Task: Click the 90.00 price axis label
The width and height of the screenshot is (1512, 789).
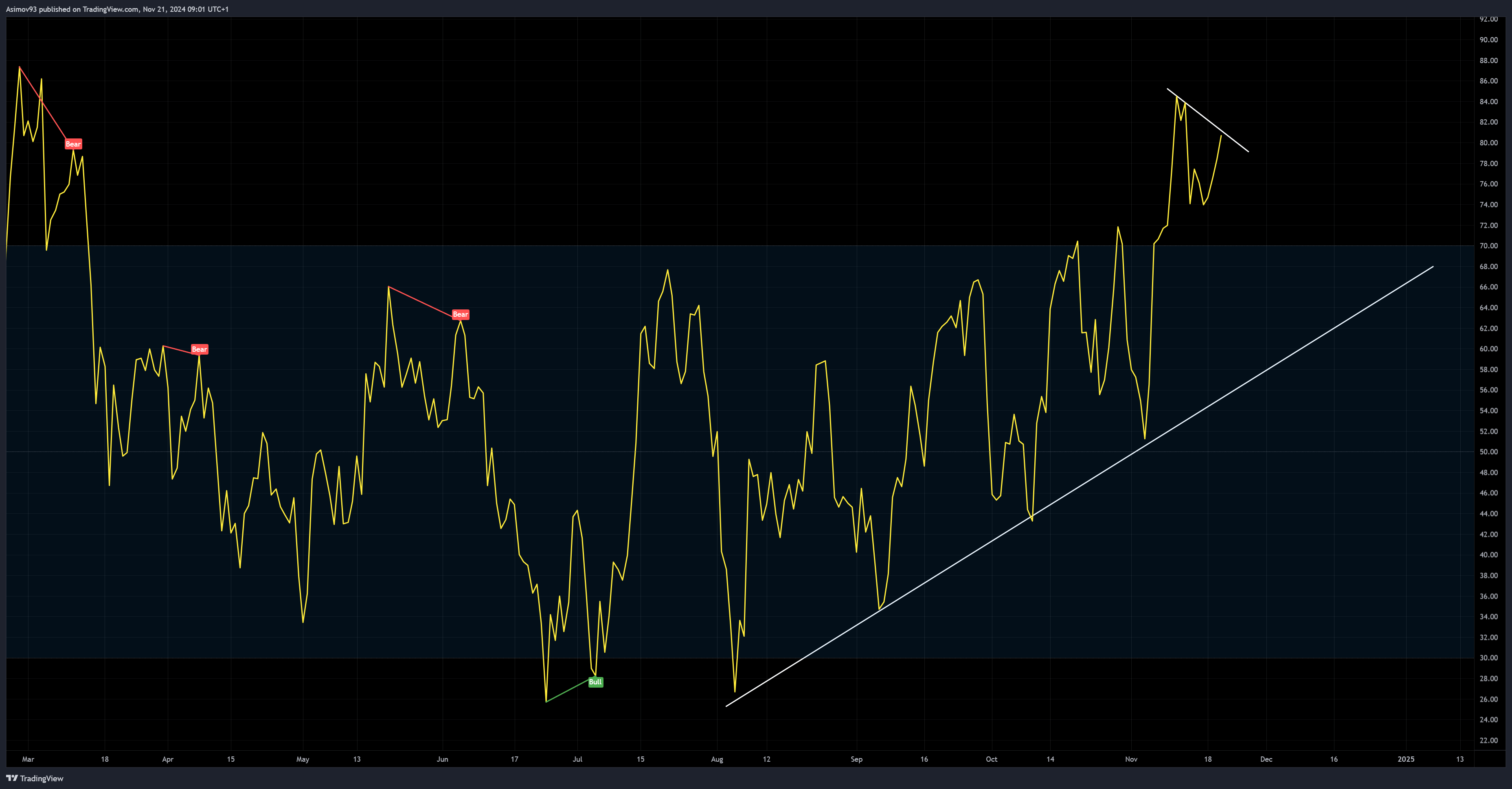Action: 1488,40
